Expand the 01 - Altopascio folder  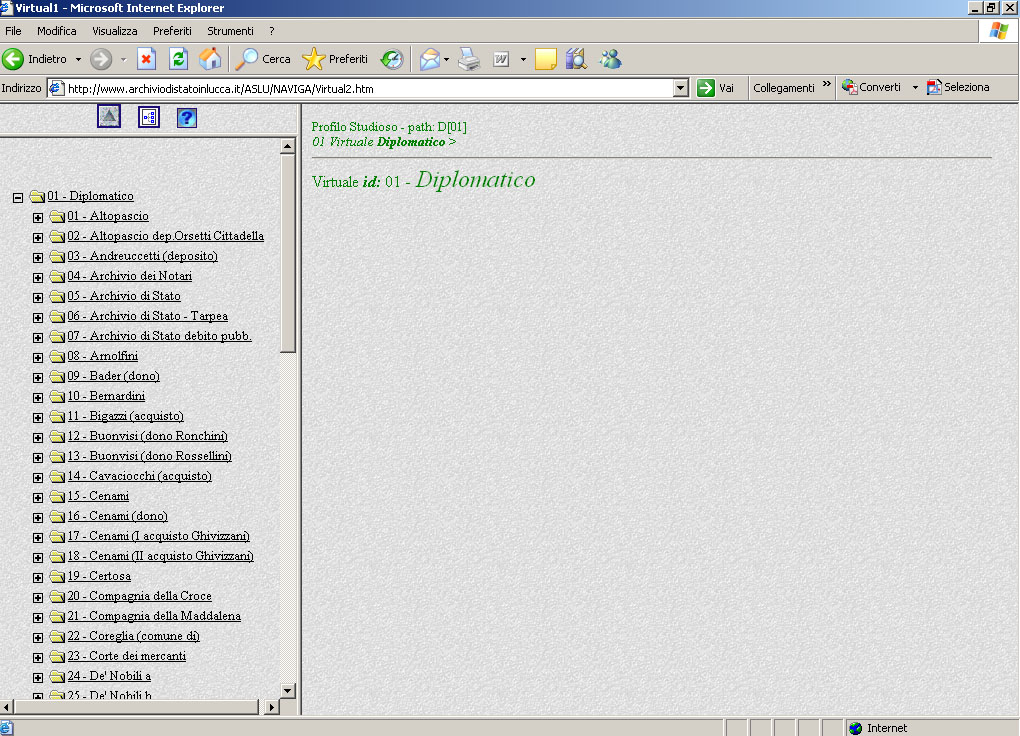pos(38,217)
